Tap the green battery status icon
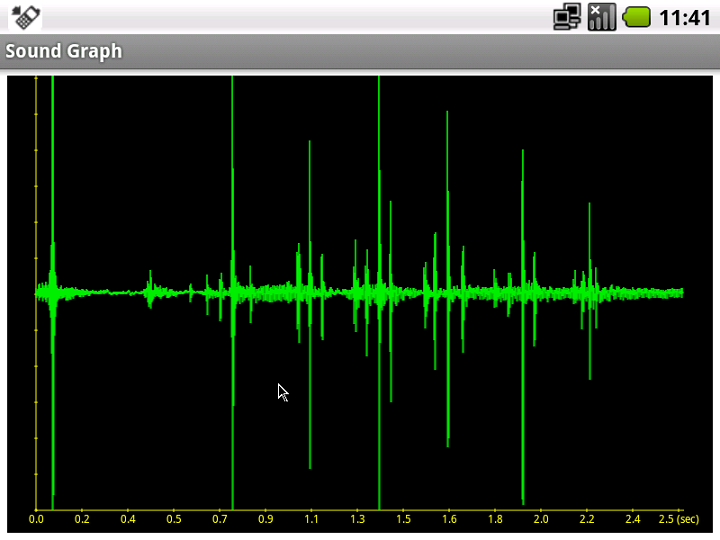This screenshot has height=540, width=720. pos(637,16)
